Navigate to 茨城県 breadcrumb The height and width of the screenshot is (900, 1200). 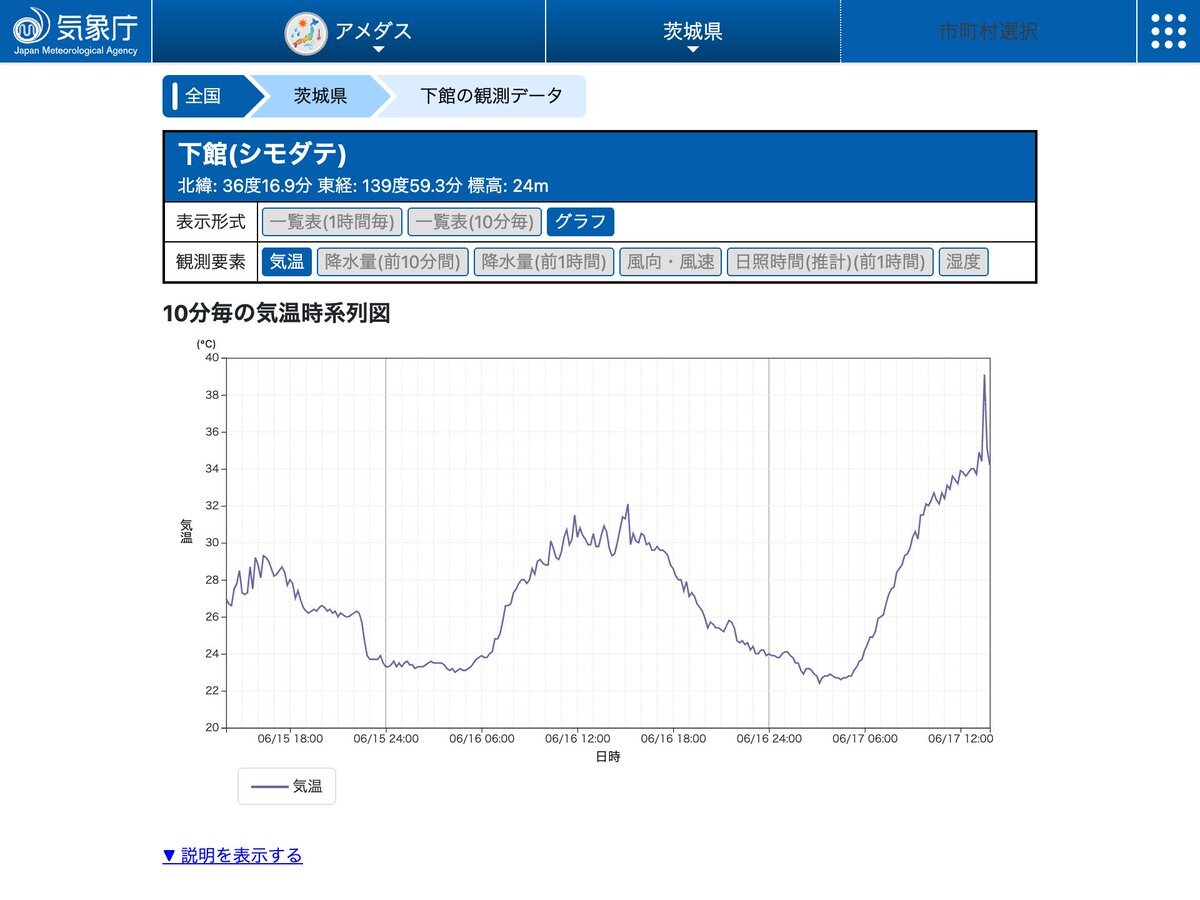click(x=319, y=96)
